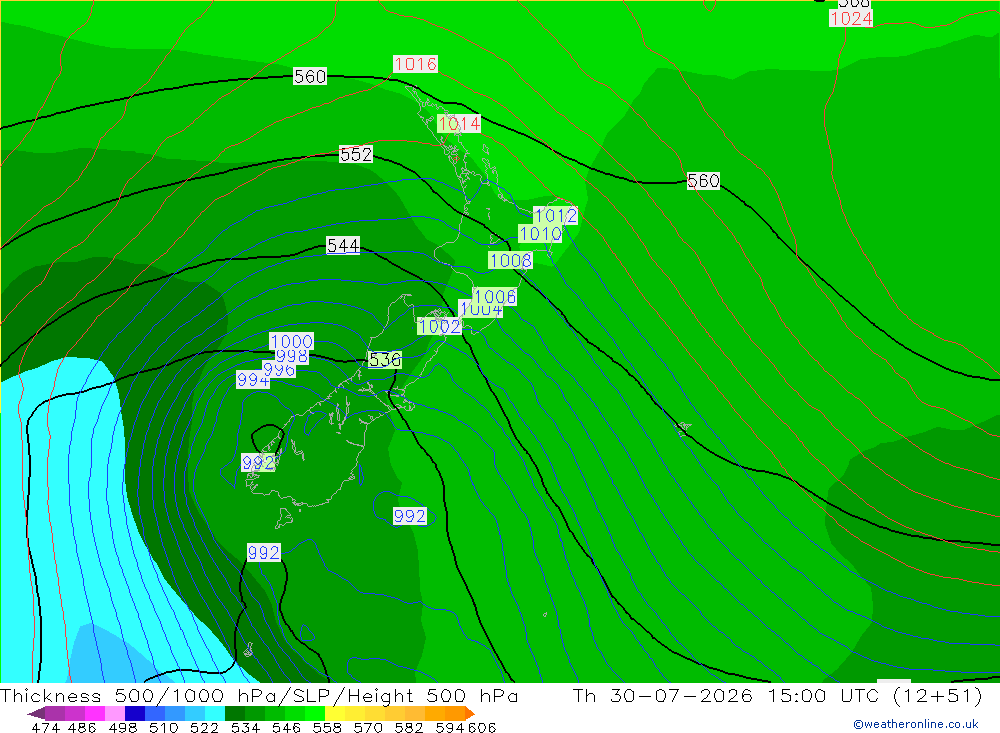Click the legend value 474

pos(45,728)
